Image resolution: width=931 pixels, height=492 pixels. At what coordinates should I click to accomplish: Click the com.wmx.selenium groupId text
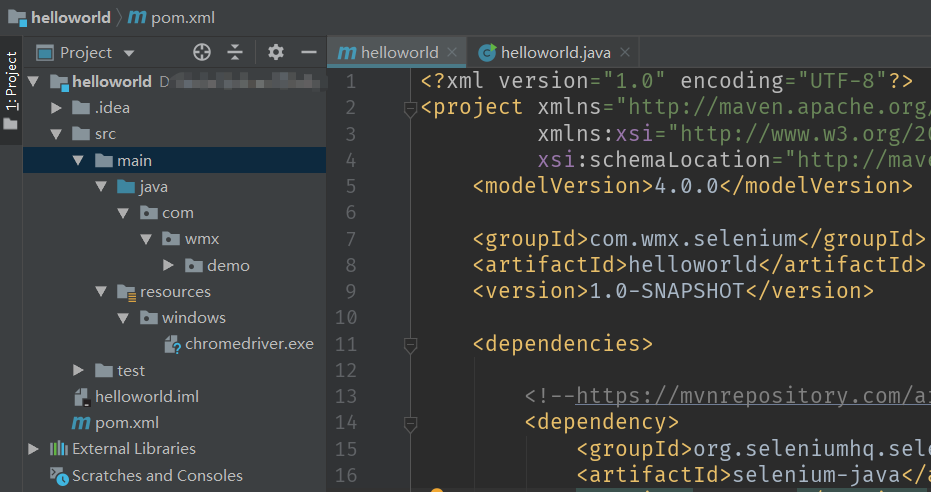693,239
